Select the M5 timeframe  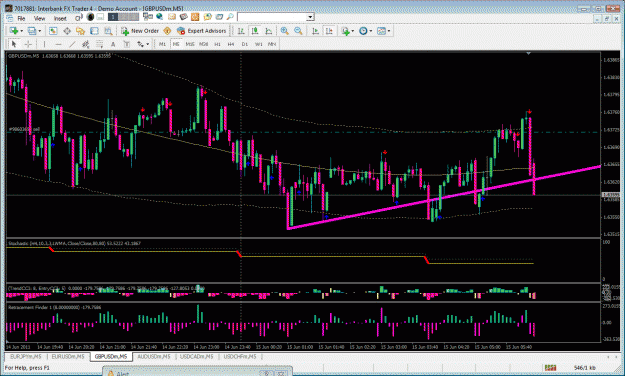click(x=176, y=44)
